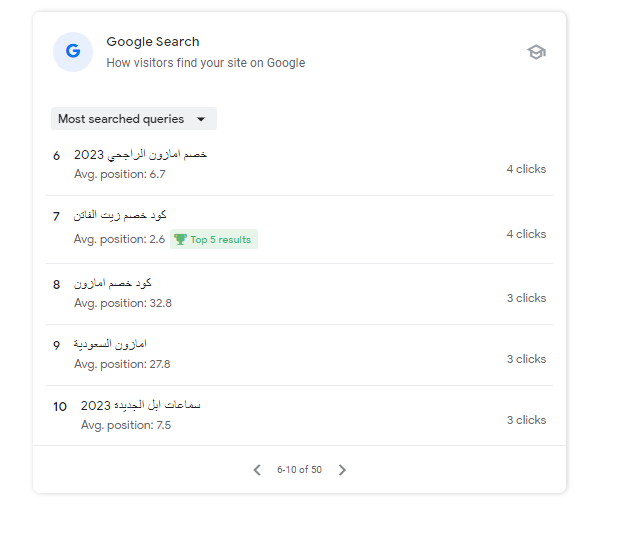Click the Google G logo icon

coord(73,52)
